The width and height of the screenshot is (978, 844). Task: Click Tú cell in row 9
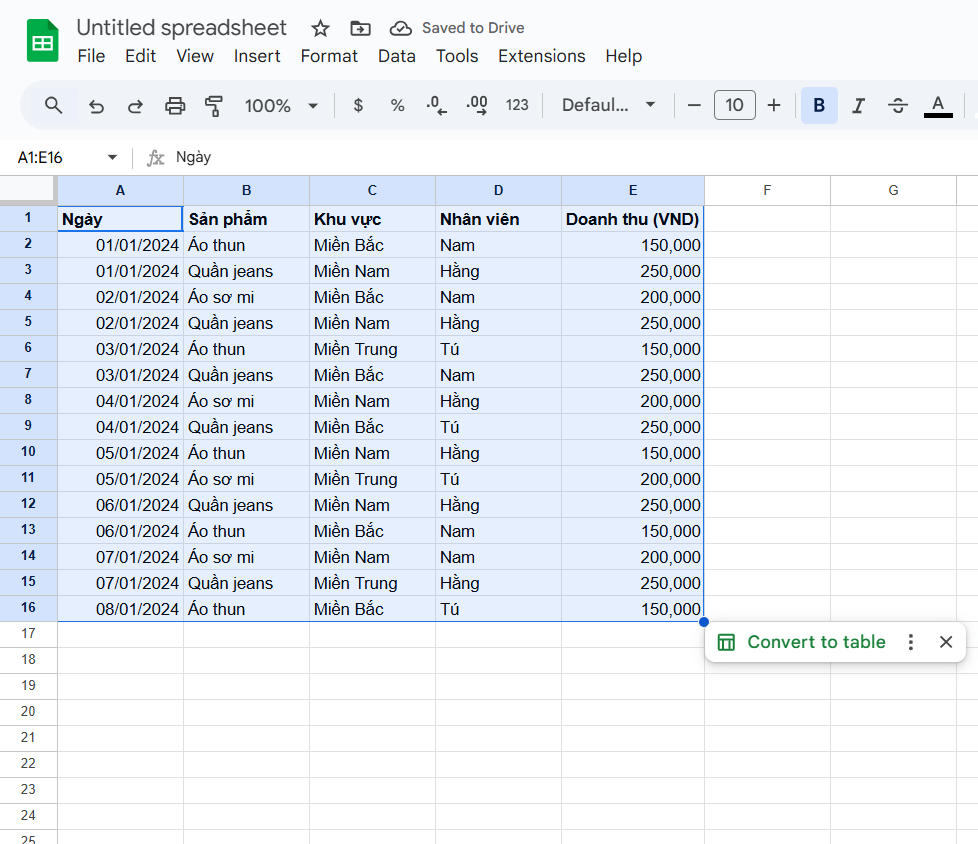(498, 427)
